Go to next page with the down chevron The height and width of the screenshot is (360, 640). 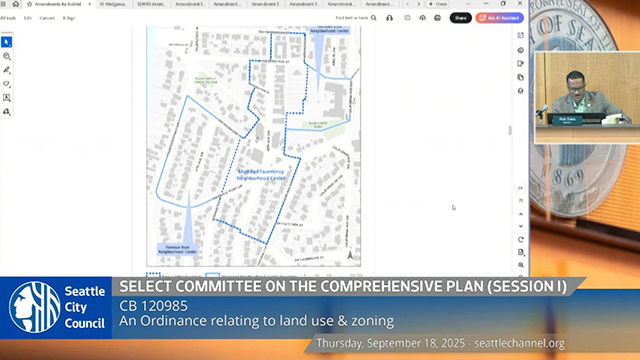[x=520, y=226]
